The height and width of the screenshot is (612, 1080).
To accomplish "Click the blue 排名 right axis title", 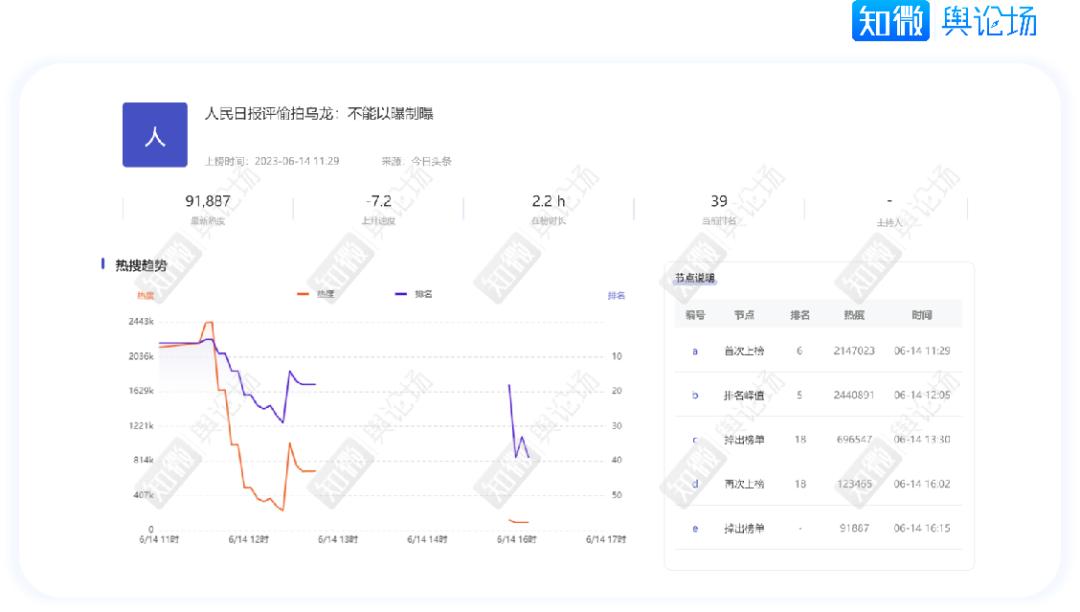I will click(616, 295).
